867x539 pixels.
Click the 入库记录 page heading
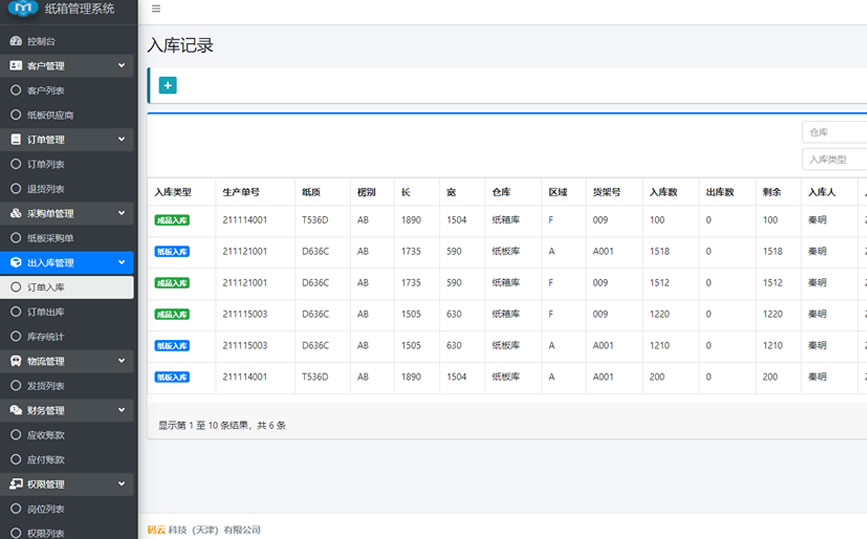[180, 45]
